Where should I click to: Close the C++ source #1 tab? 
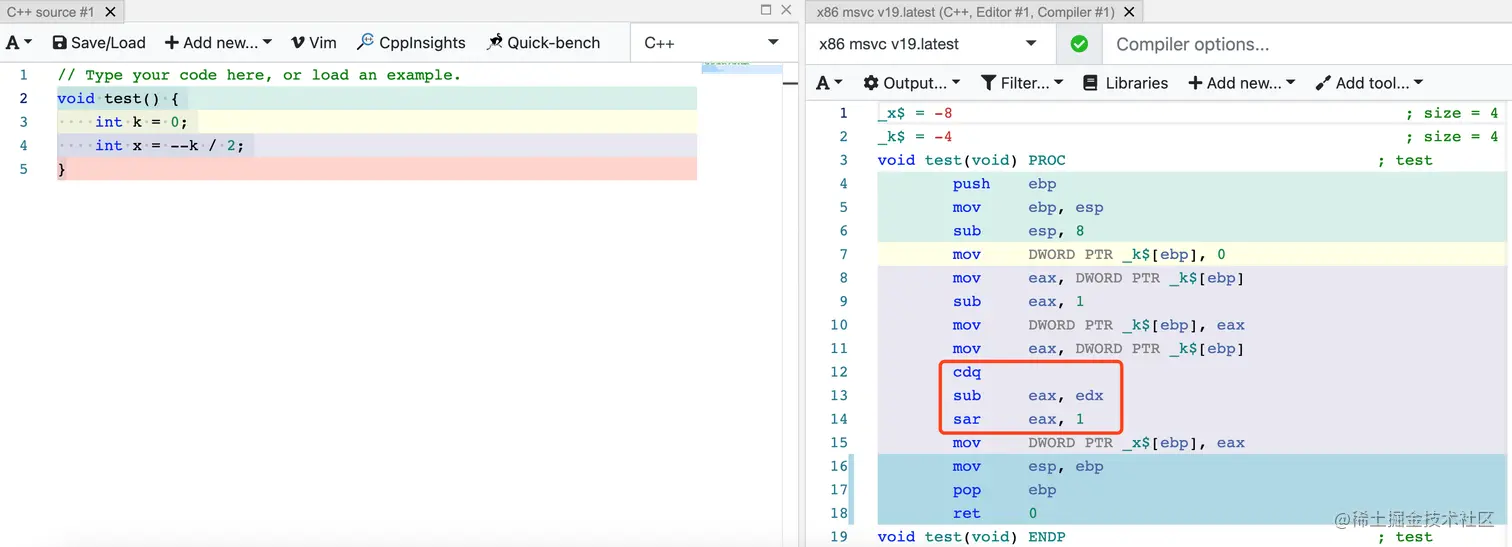[110, 12]
